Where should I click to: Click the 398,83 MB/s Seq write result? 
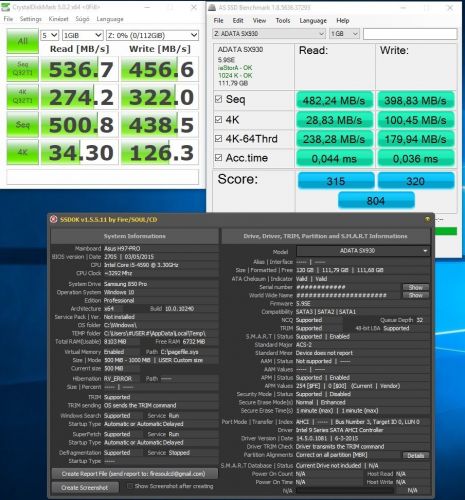pos(416,100)
